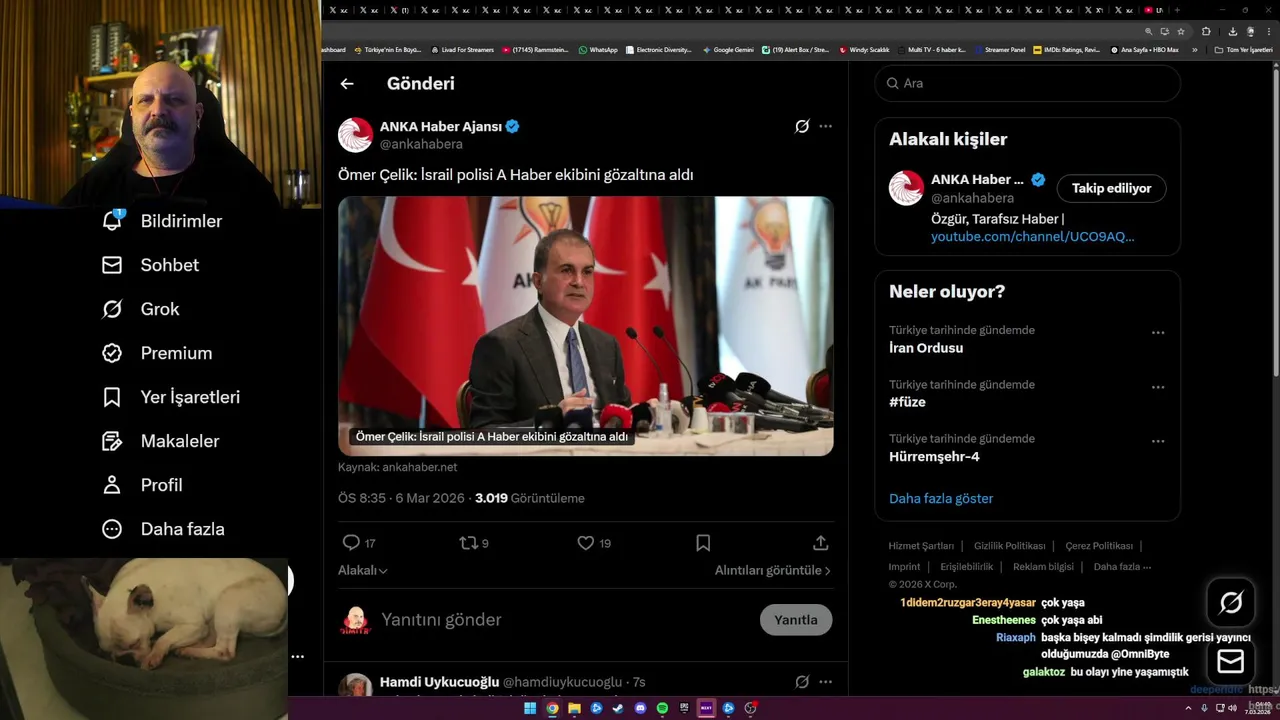Open ANKA Haber Ajansı profile avatar on post
1280x720 pixels.
click(355, 135)
